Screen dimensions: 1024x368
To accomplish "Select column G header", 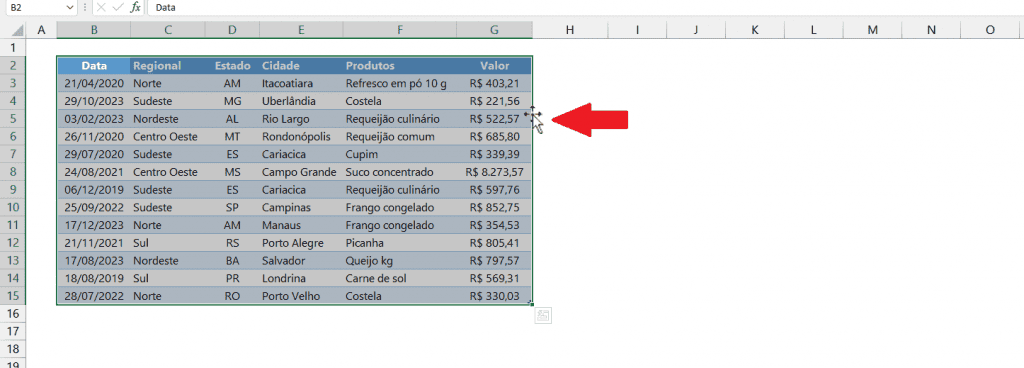I will click(494, 29).
